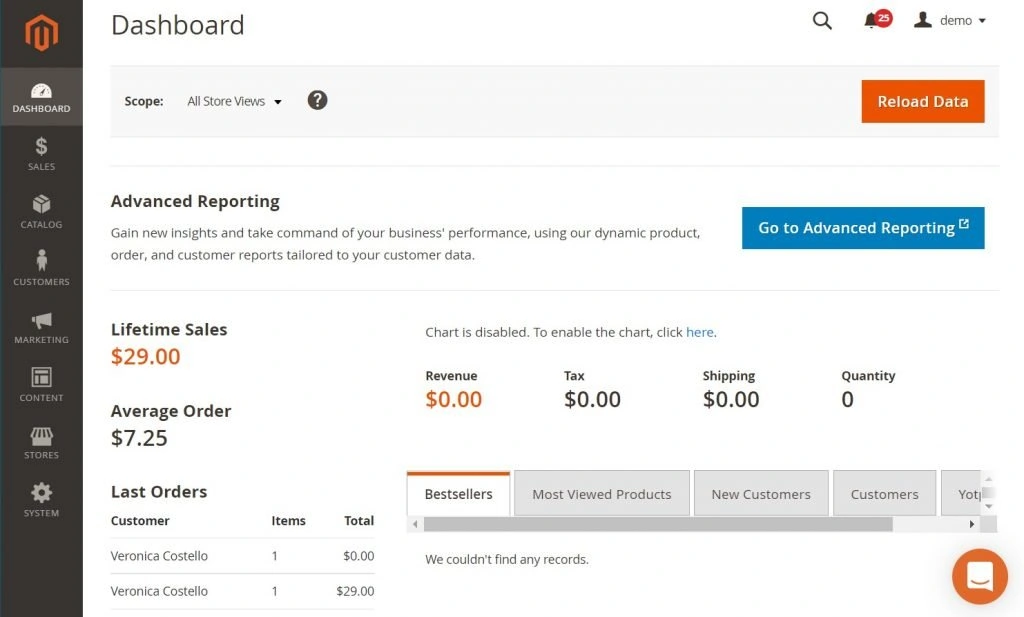Click the Reload Data button

coord(922,101)
